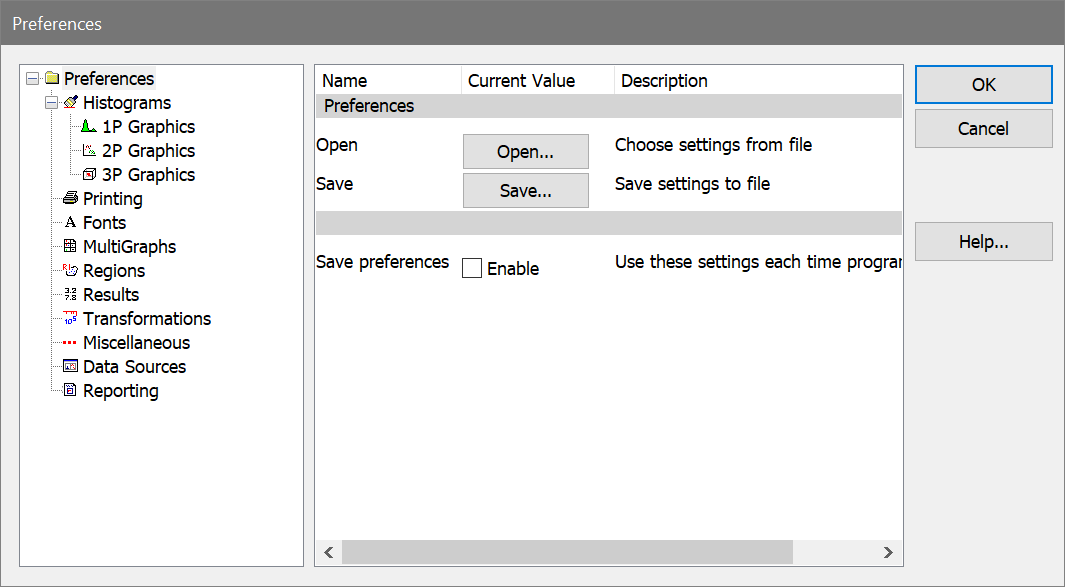
Task: Click the Transformations icon in tree
Action: tap(70, 319)
